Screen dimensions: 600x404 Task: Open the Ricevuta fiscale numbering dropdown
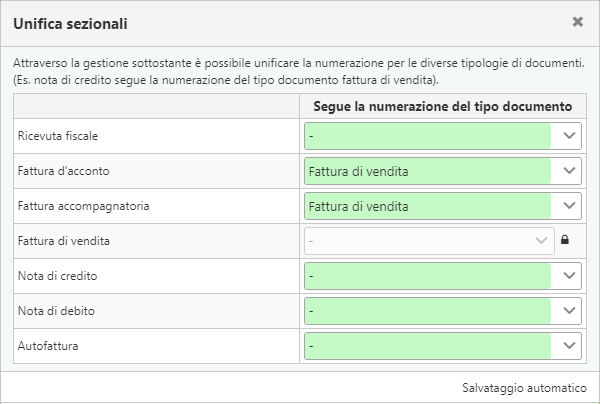click(x=443, y=136)
